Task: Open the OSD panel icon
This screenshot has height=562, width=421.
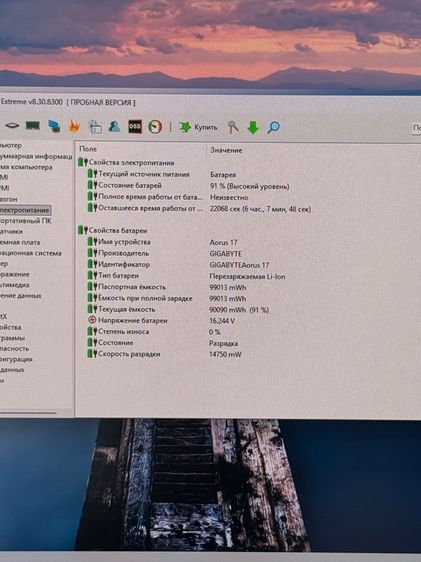Action: coord(135,127)
